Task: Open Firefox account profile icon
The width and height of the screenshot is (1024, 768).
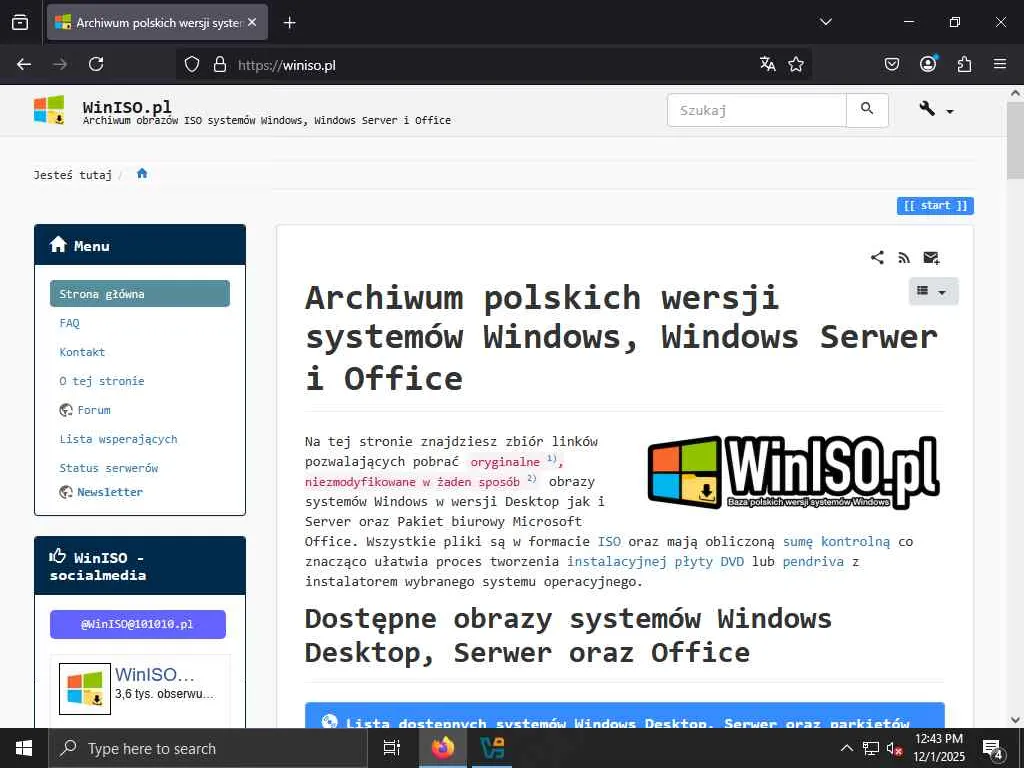Action: tap(928, 64)
